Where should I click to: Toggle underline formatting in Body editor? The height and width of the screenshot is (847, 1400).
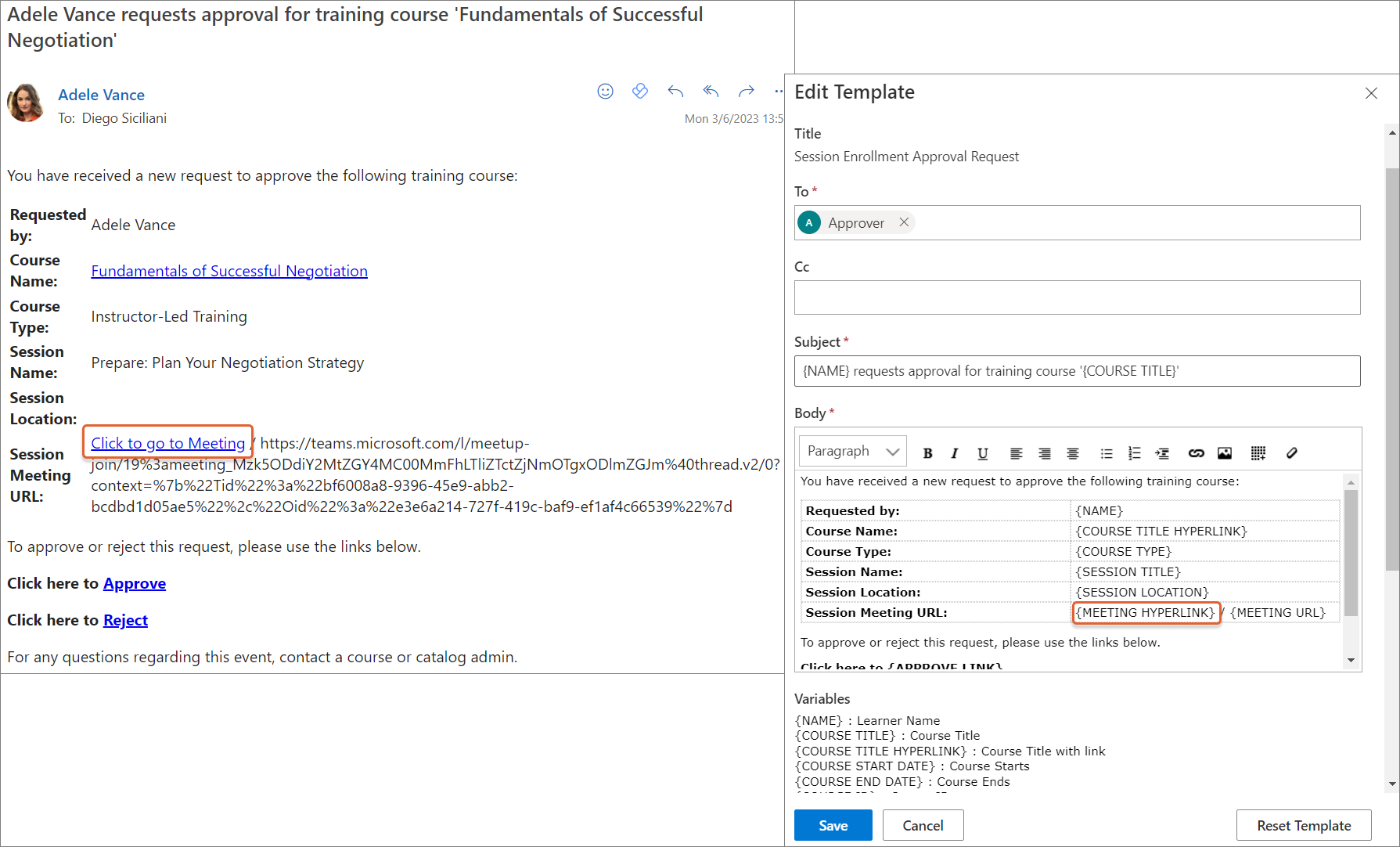983,453
